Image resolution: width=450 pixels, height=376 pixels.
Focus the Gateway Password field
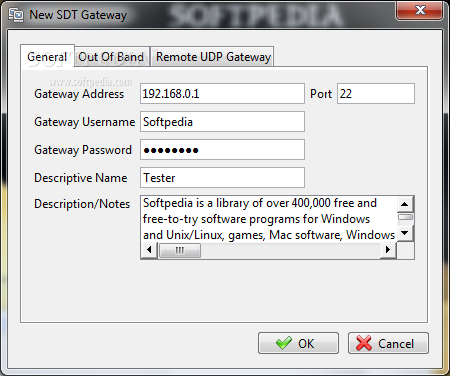coord(222,150)
